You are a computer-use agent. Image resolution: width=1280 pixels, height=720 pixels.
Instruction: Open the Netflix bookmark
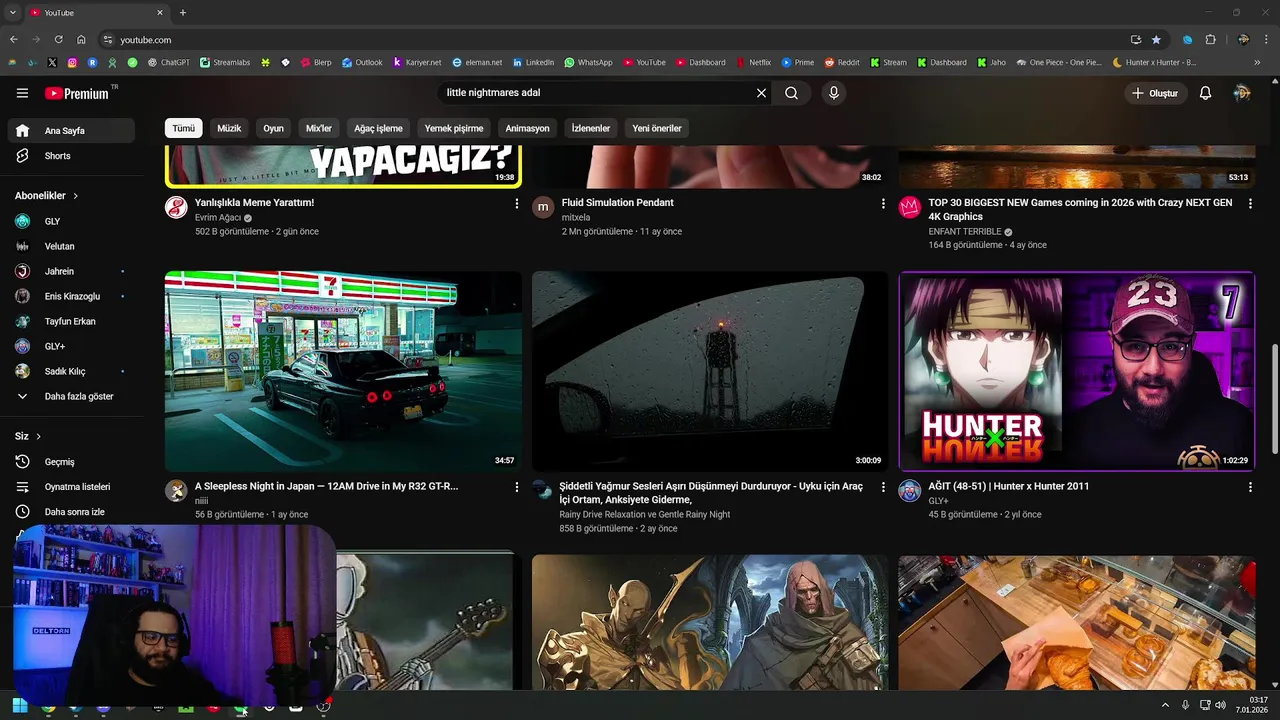point(753,62)
